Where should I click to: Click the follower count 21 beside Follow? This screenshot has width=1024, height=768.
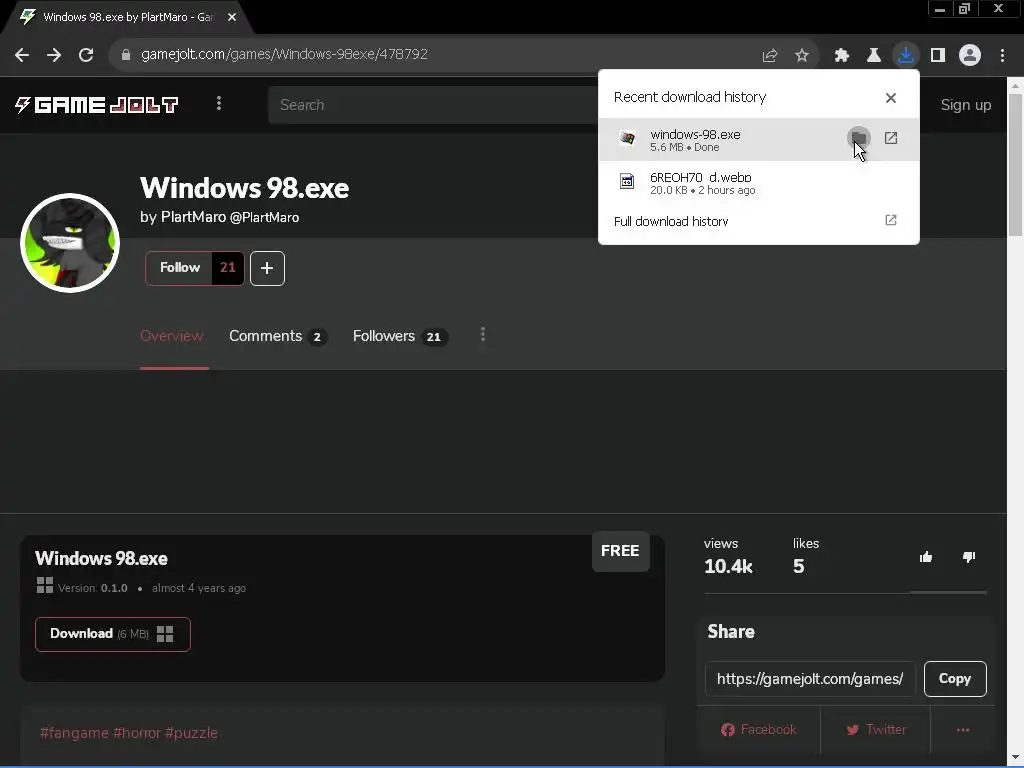tap(227, 268)
